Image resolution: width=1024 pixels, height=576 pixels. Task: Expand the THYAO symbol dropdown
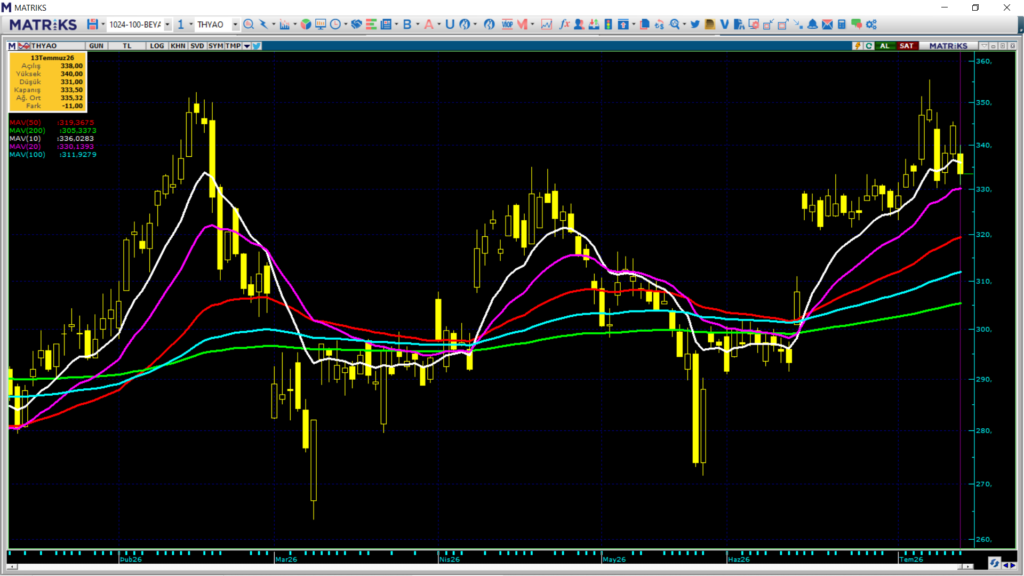(235, 24)
